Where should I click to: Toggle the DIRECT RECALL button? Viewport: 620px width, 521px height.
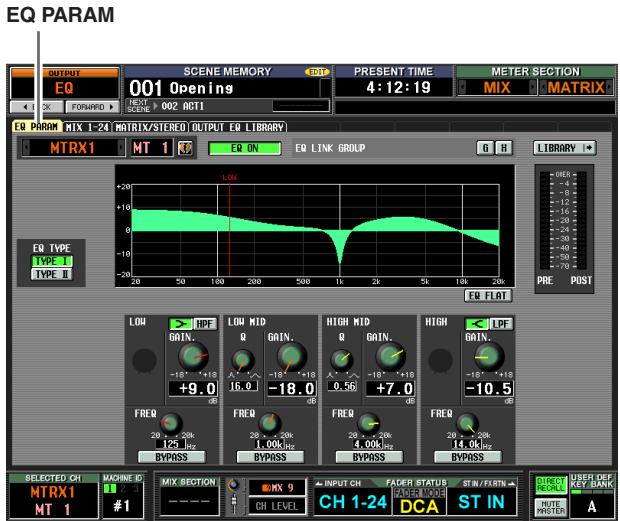550,485
